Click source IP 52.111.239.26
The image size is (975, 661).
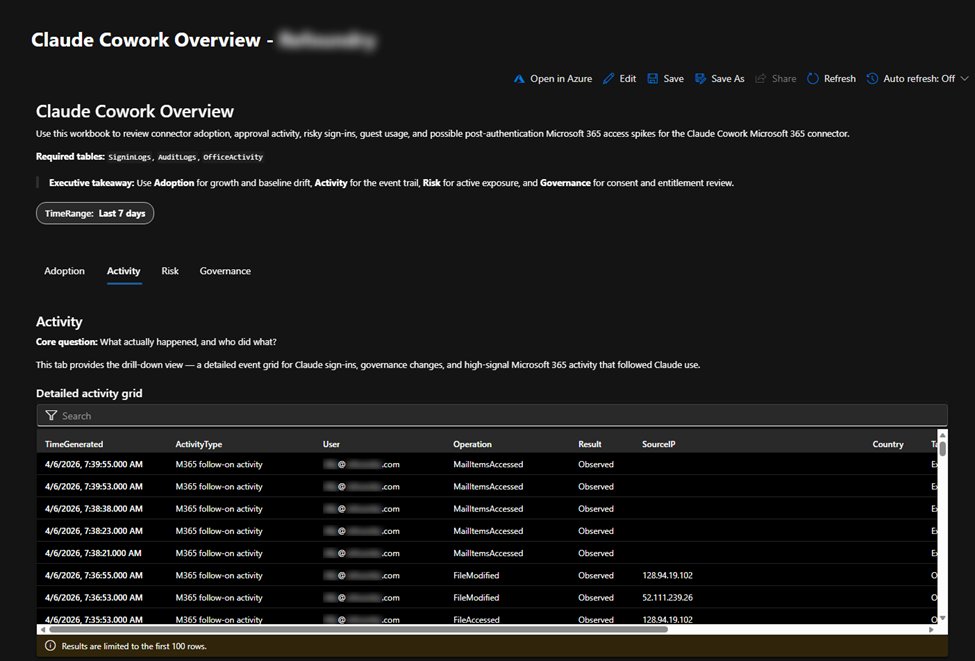667,598
